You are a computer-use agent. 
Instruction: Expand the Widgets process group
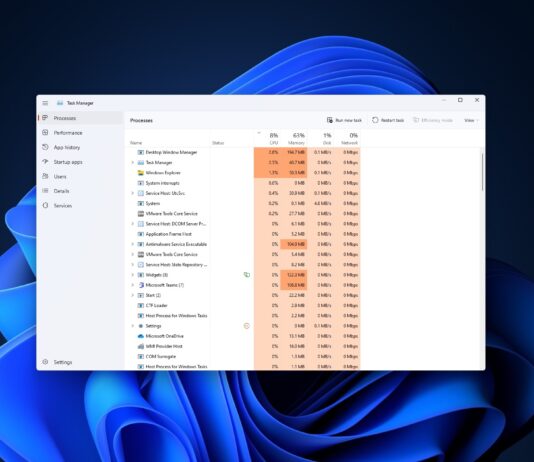(132, 275)
